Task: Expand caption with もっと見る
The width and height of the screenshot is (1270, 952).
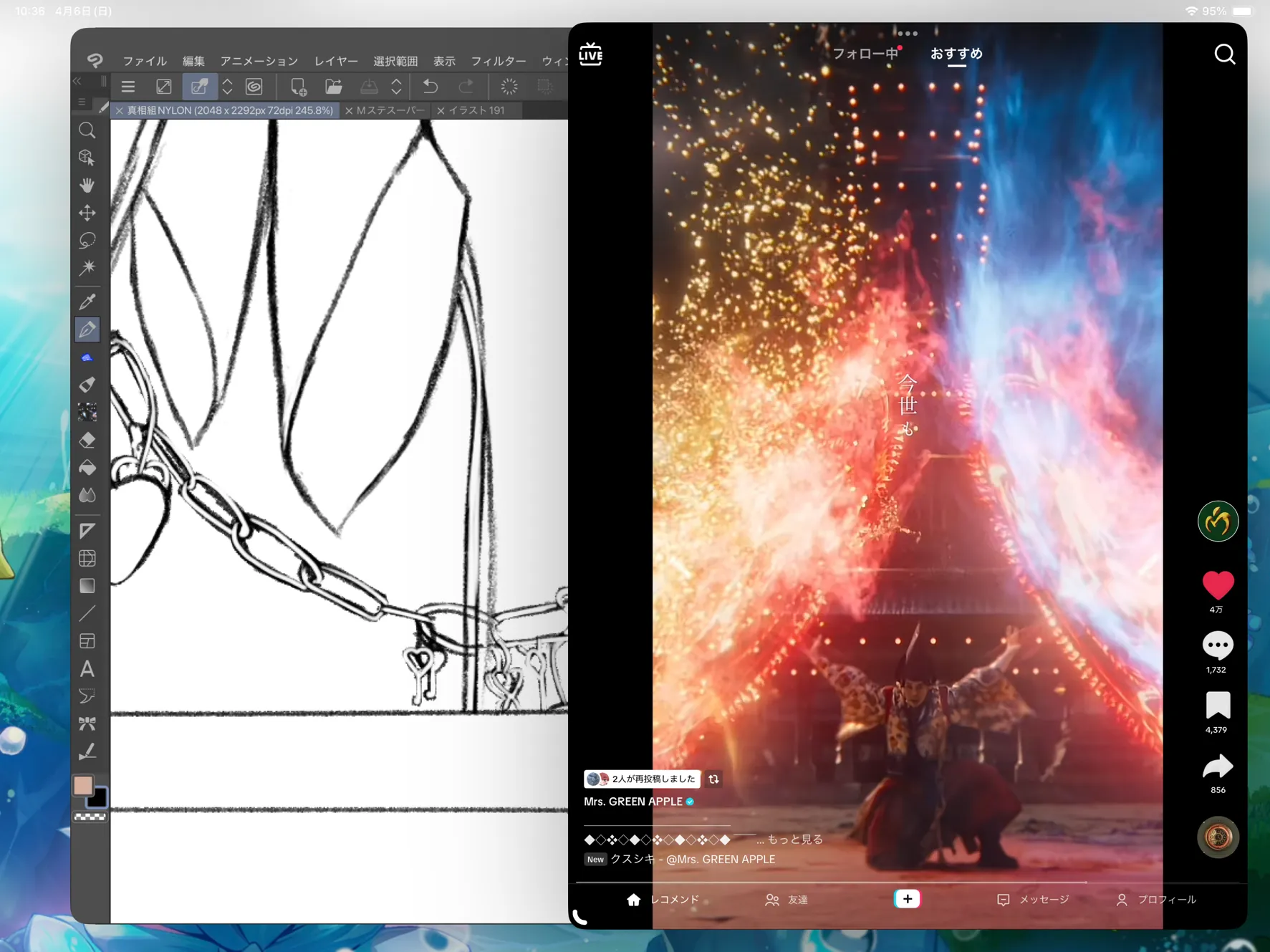Action: (796, 839)
